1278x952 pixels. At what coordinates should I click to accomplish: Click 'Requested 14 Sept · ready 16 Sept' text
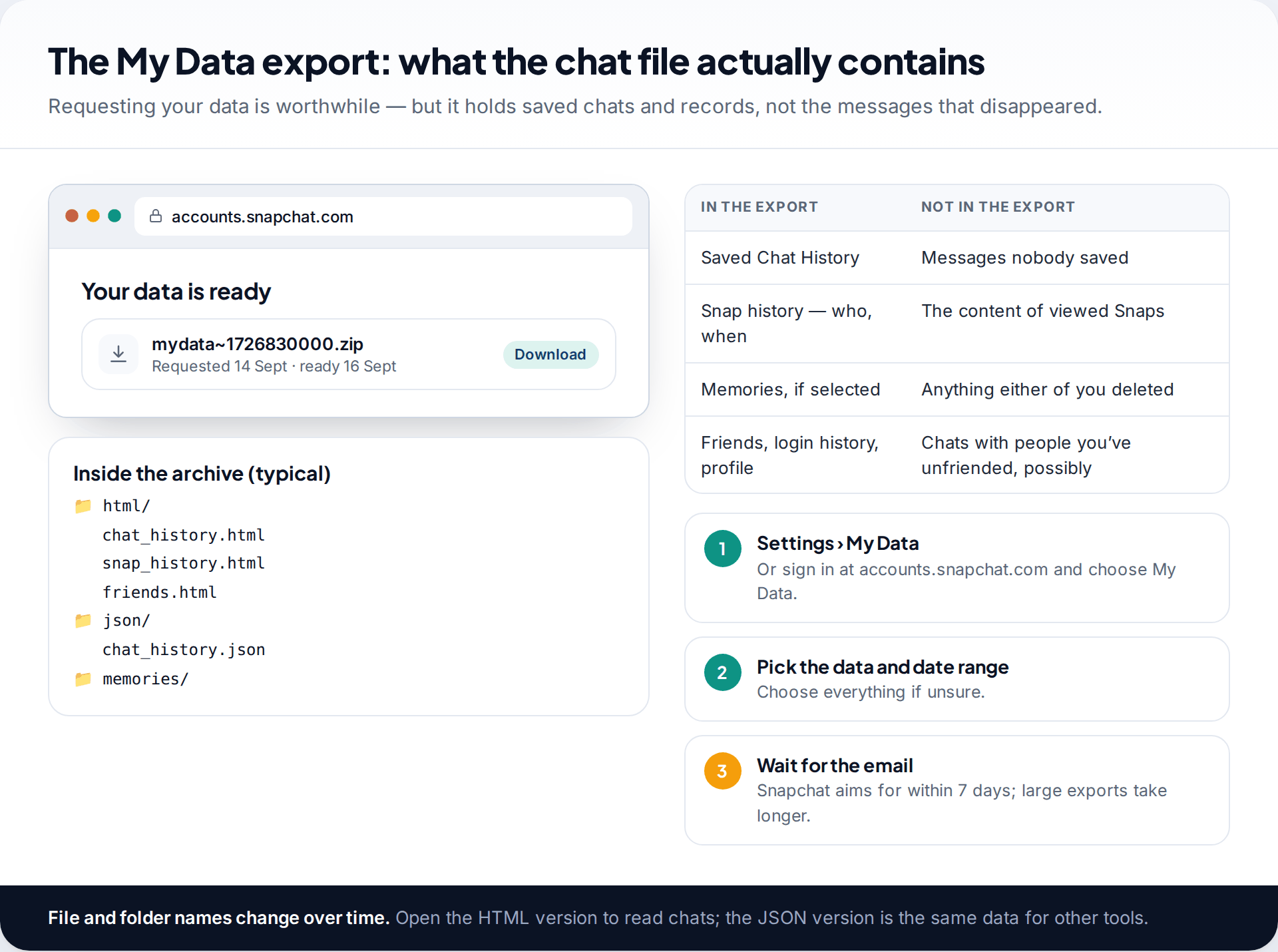pyautogui.click(x=274, y=366)
